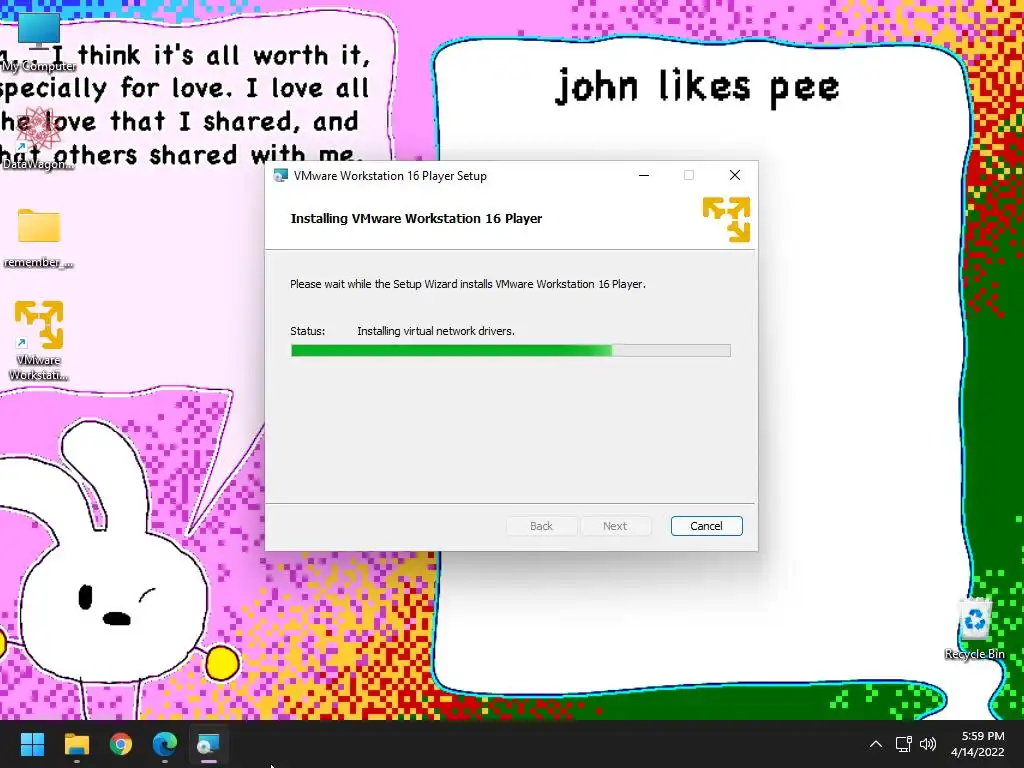Open the Windows Start menu
The width and height of the screenshot is (1024, 768).
point(32,744)
